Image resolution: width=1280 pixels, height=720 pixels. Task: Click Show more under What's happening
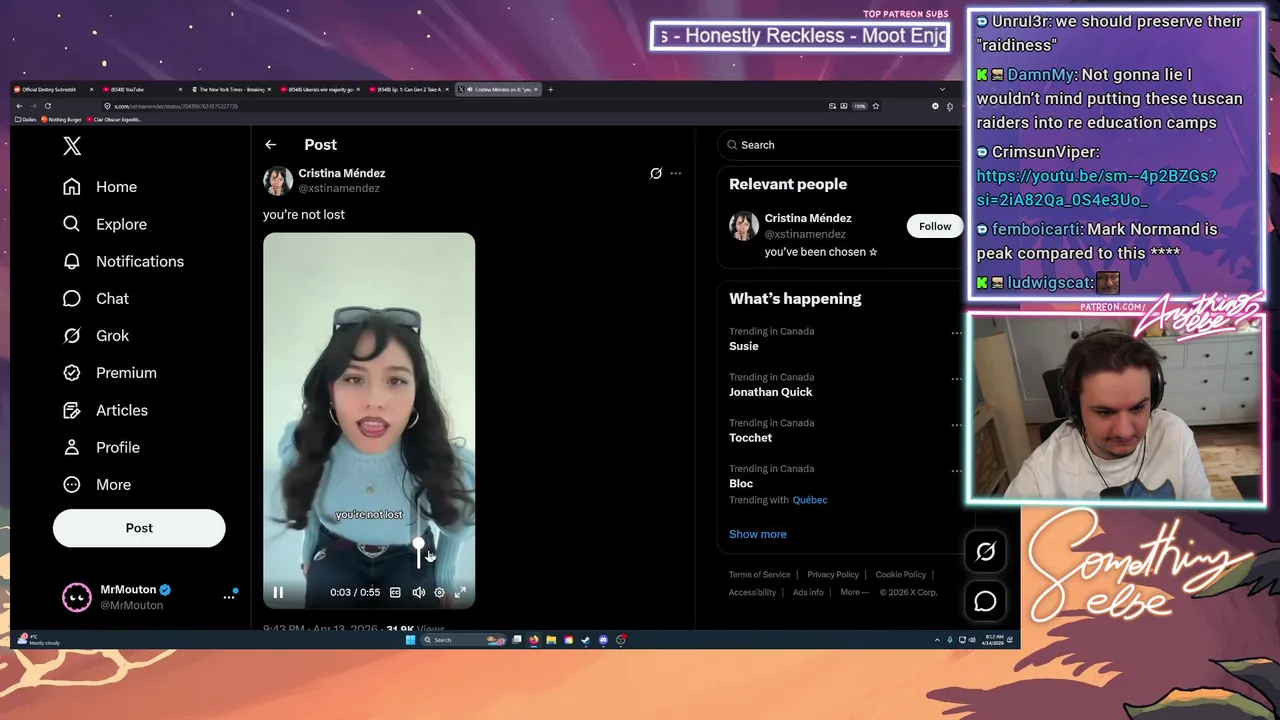coord(758,534)
